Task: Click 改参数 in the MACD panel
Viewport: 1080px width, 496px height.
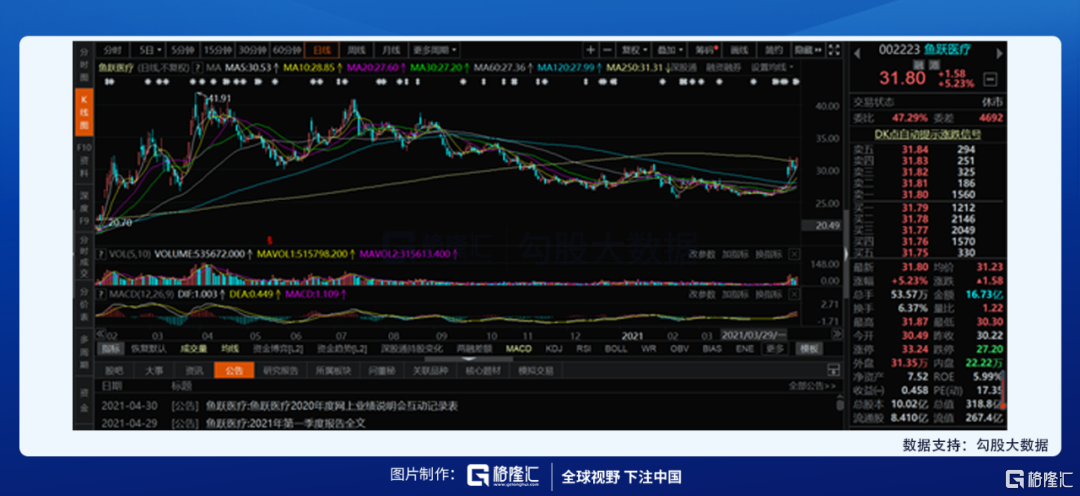Action: [x=703, y=294]
